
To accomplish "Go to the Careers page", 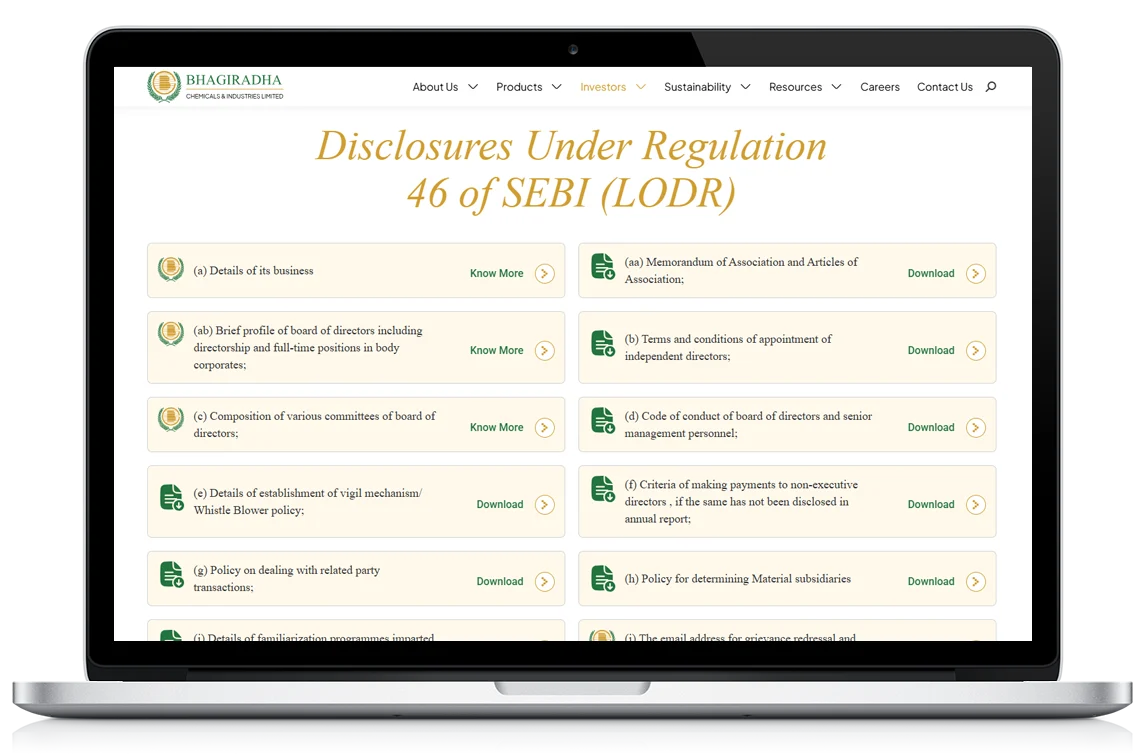I will click(880, 87).
